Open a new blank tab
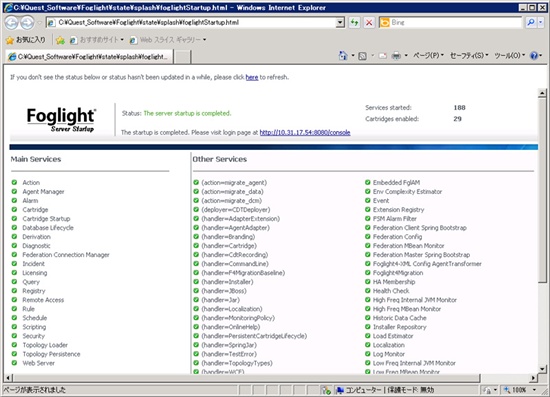Screen dimensions: 550x397 (182, 57)
